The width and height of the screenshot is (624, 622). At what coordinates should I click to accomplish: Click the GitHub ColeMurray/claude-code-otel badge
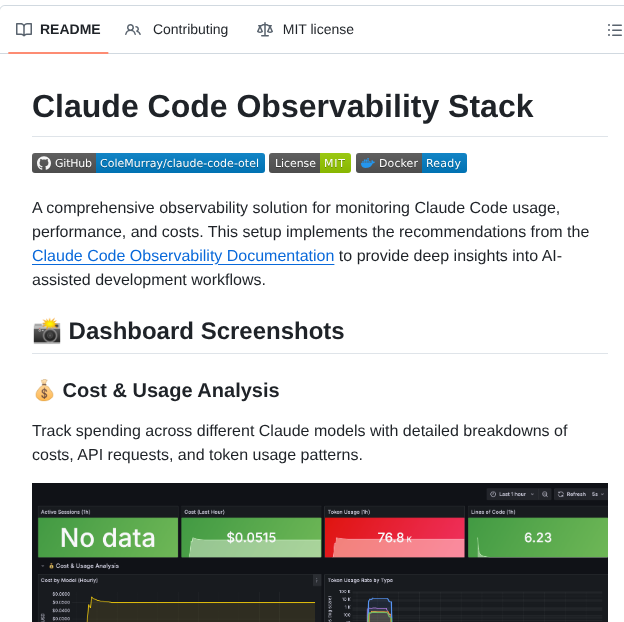point(148,163)
